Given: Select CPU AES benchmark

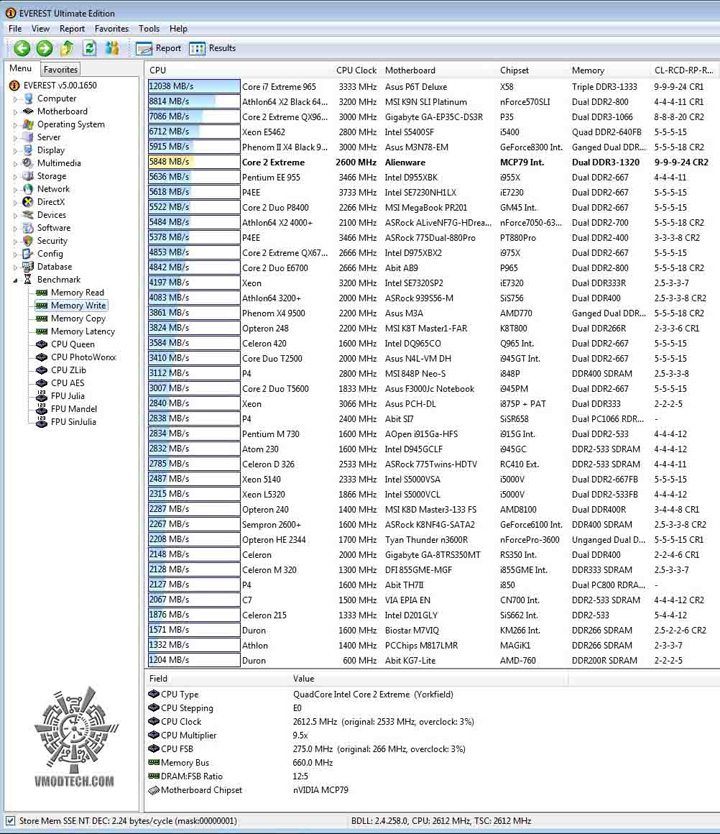Looking at the screenshot, I should 67,383.
